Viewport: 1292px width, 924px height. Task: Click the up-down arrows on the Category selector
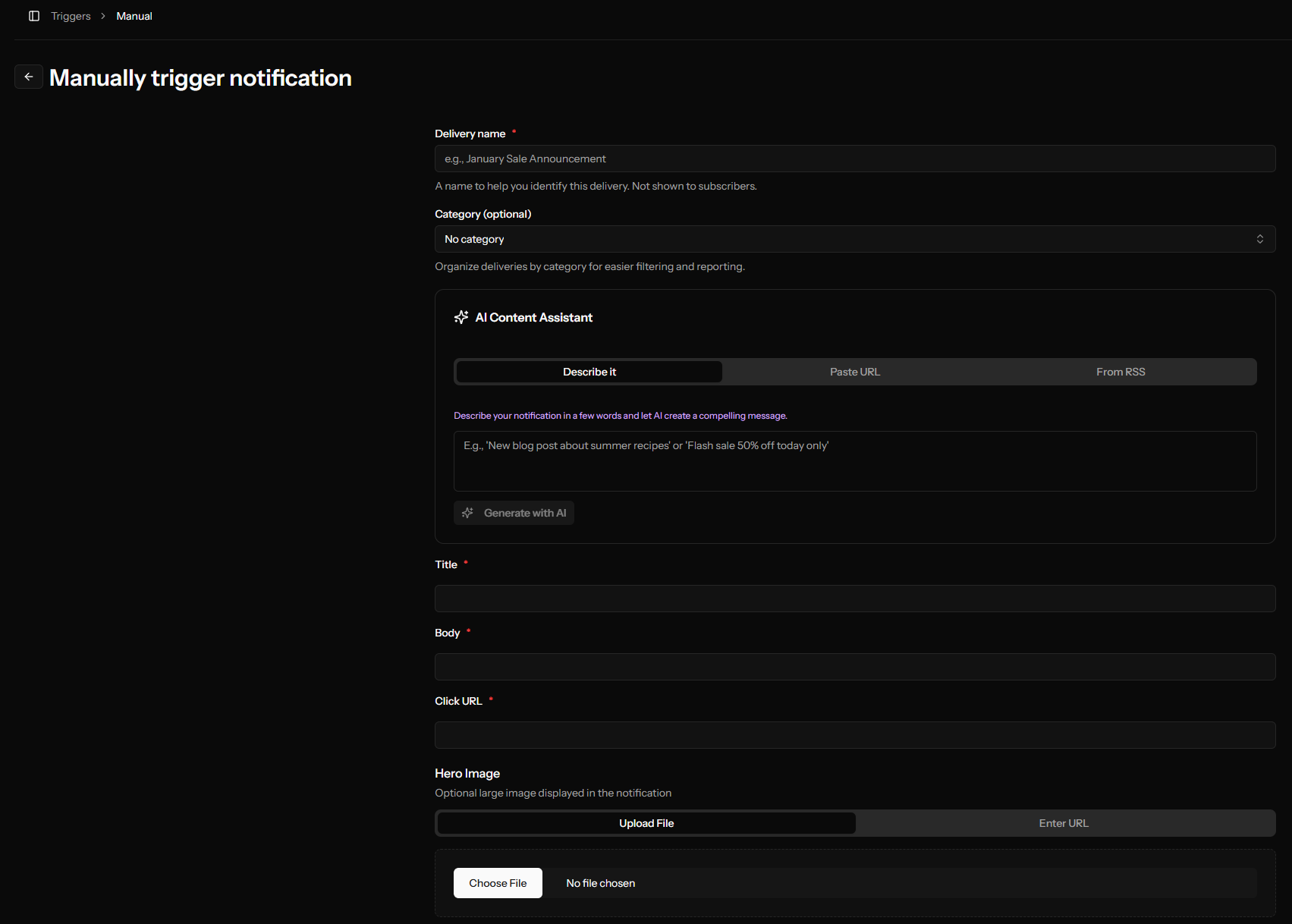click(x=1260, y=238)
